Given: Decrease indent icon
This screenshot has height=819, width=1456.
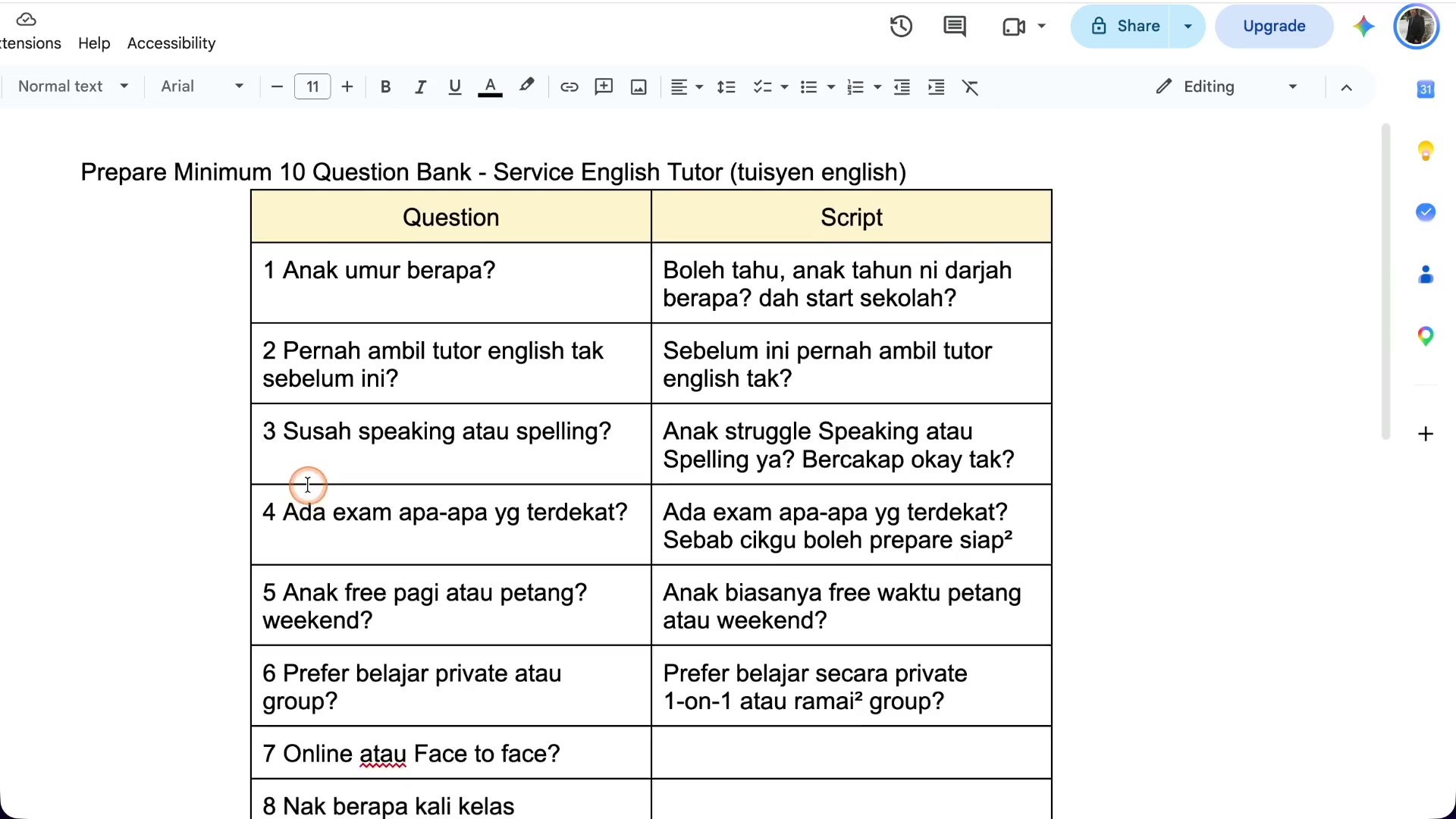Looking at the screenshot, I should tap(902, 87).
